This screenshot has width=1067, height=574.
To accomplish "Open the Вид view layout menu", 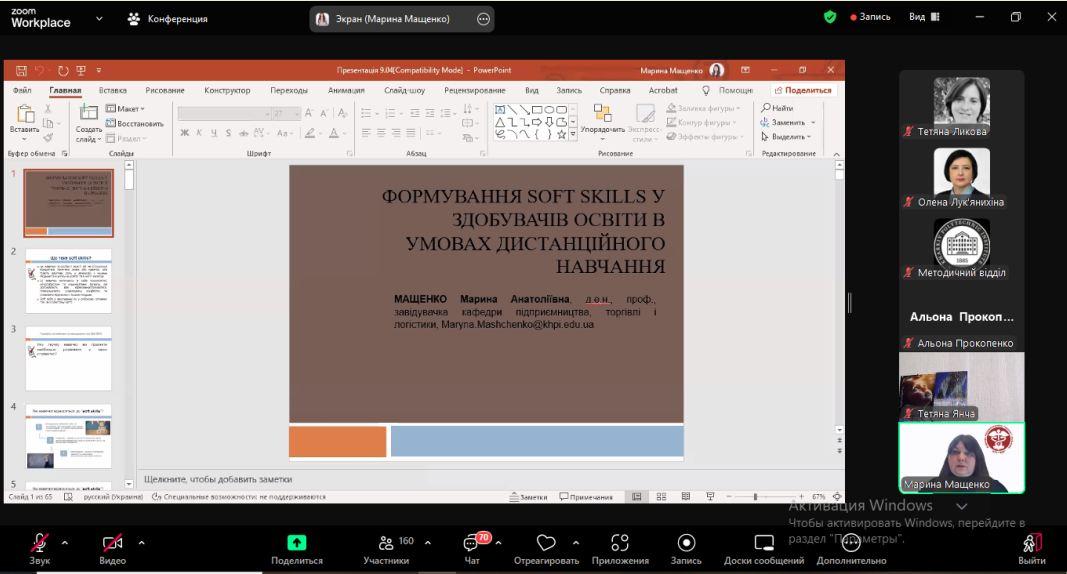I will click(924, 18).
